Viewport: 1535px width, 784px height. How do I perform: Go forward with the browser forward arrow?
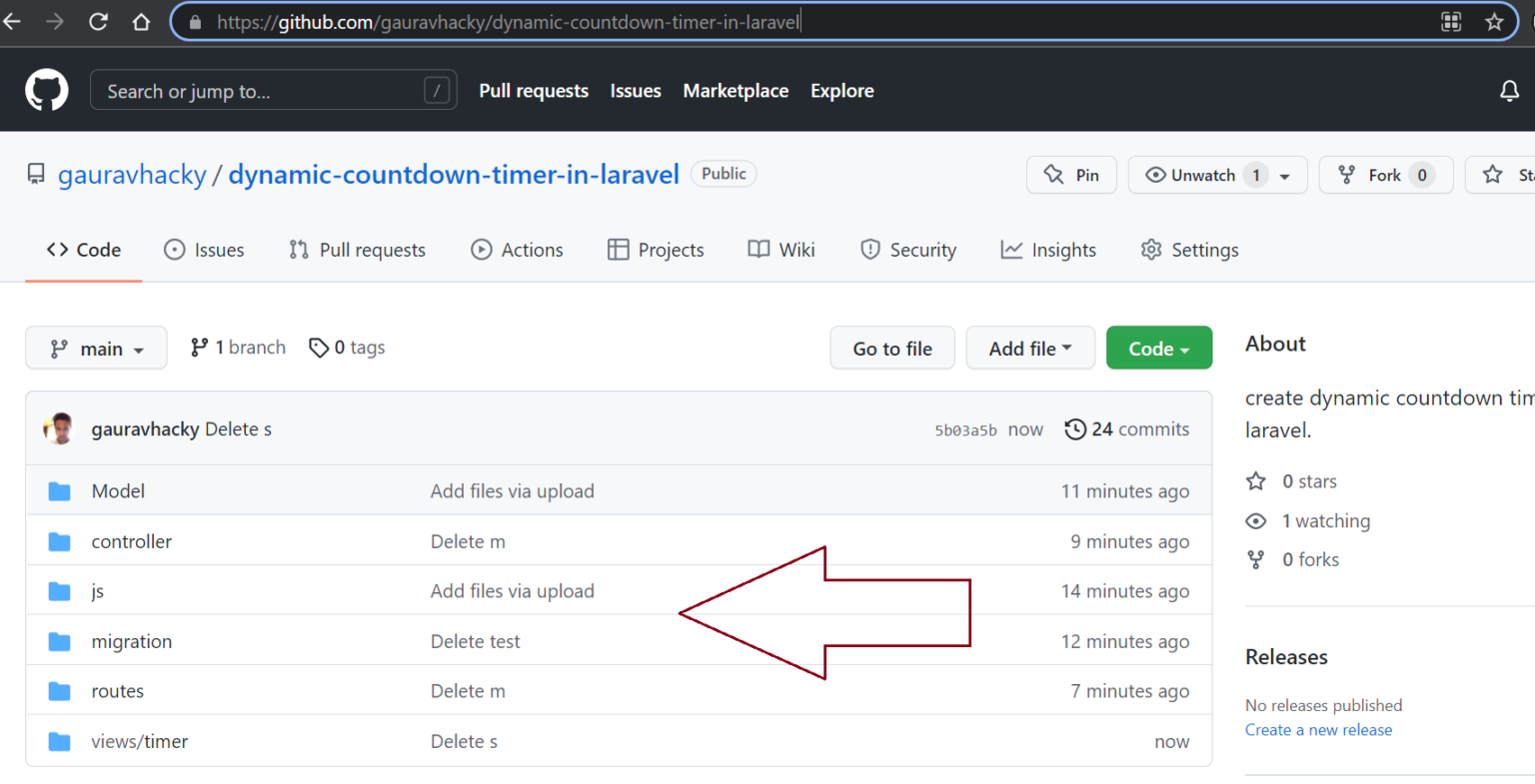54,21
